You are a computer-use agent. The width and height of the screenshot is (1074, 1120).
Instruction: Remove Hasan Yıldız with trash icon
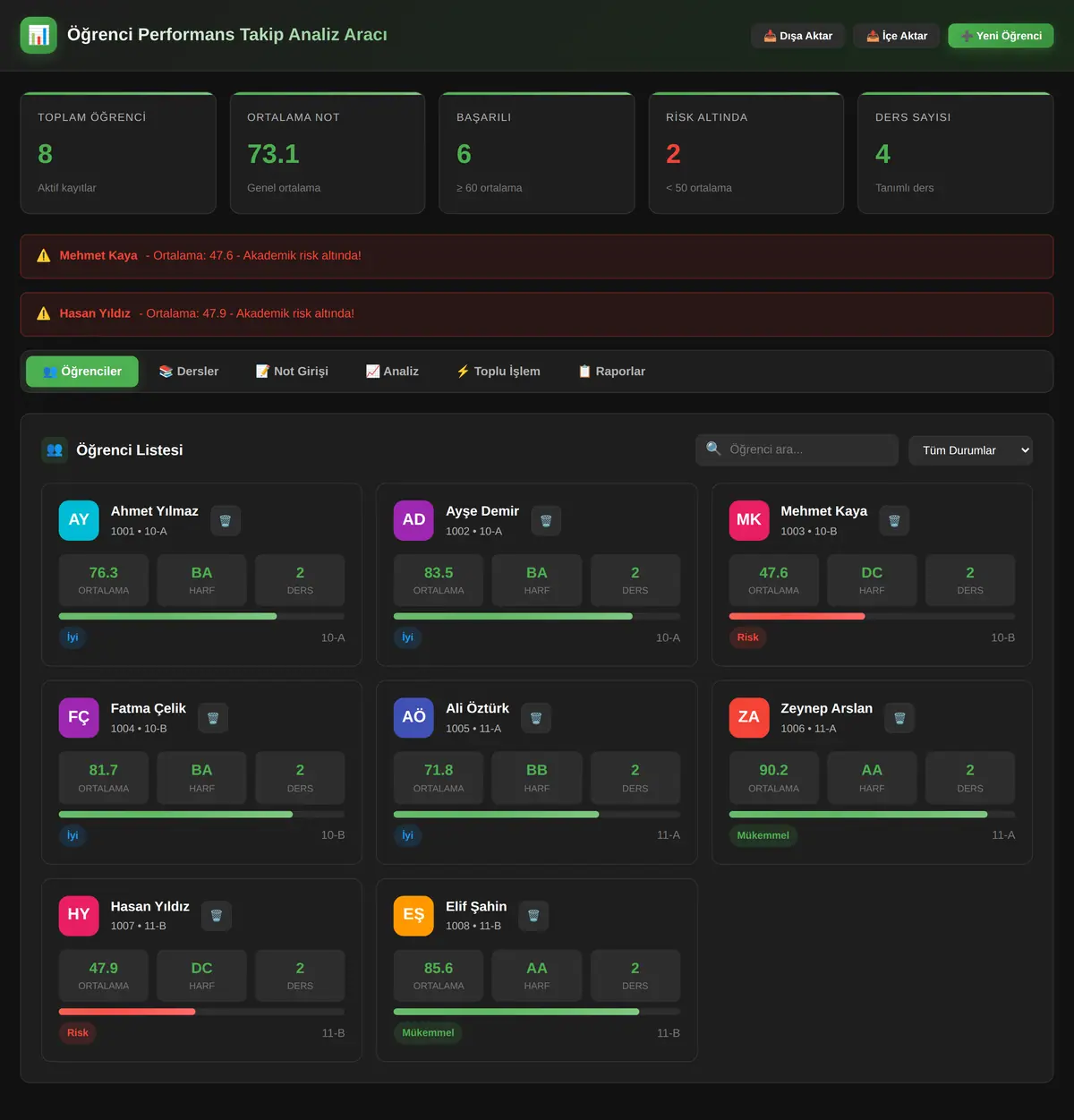pyautogui.click(x=217, y=916)
